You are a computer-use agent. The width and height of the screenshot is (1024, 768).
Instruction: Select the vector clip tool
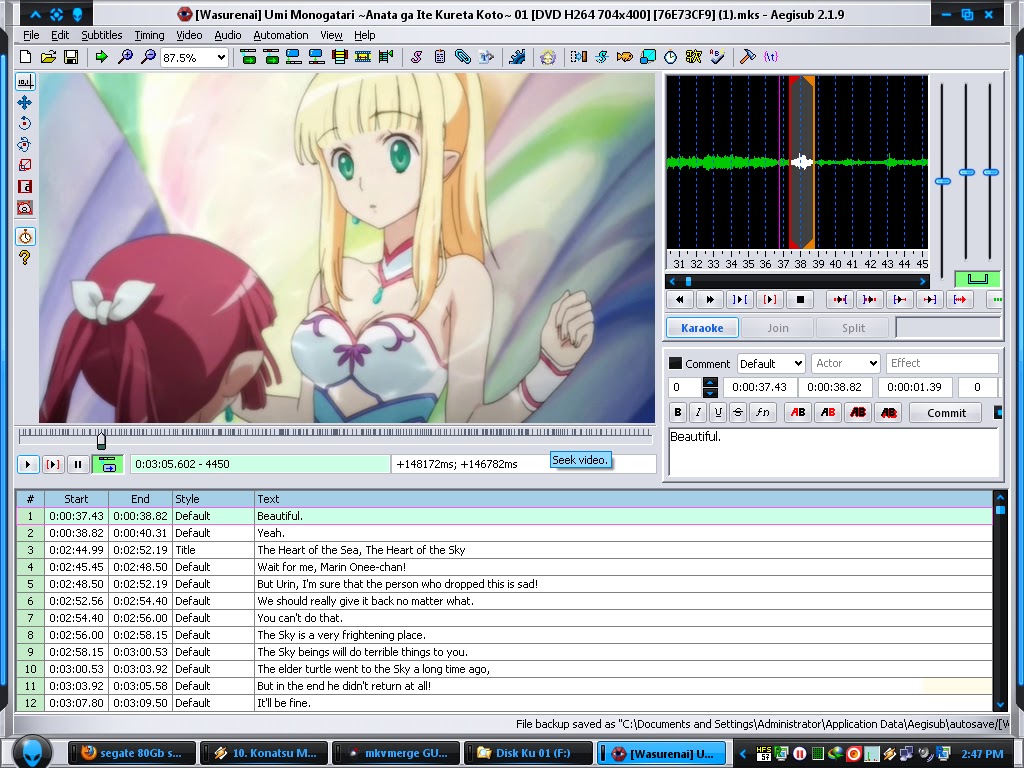coord(25,208)
